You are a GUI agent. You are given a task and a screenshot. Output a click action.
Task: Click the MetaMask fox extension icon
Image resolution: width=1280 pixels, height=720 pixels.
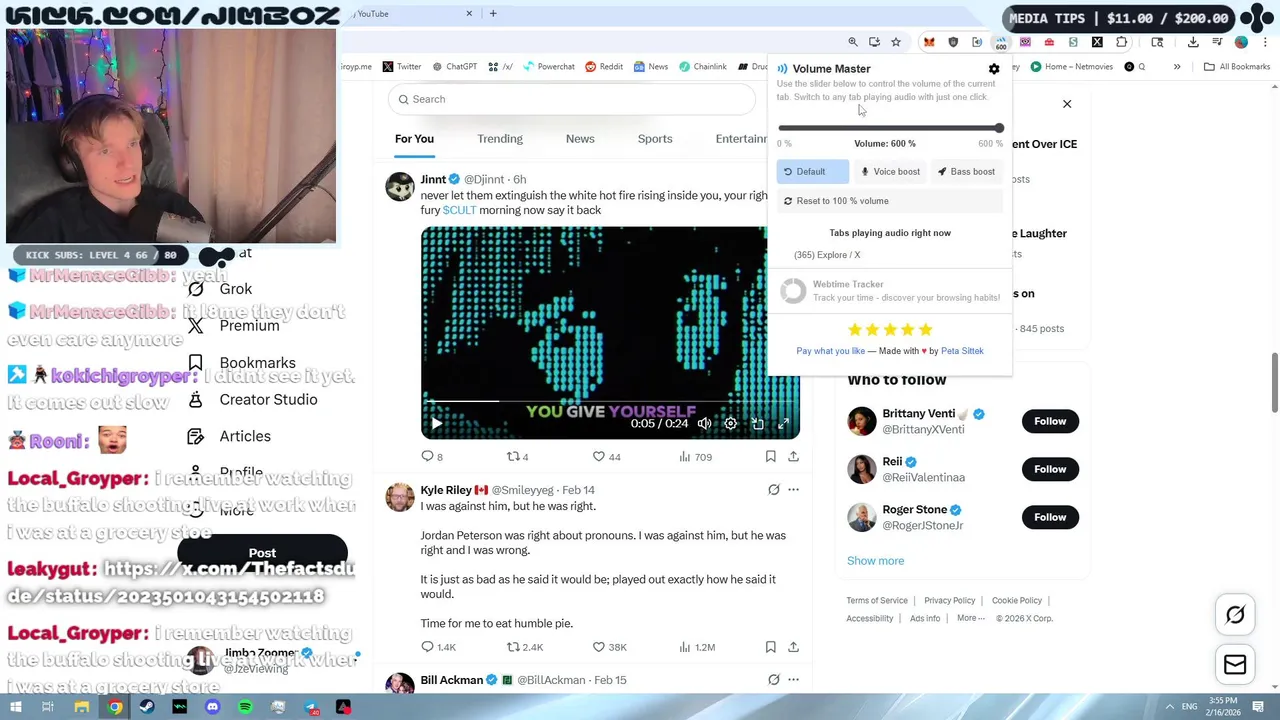coord(929,42)
